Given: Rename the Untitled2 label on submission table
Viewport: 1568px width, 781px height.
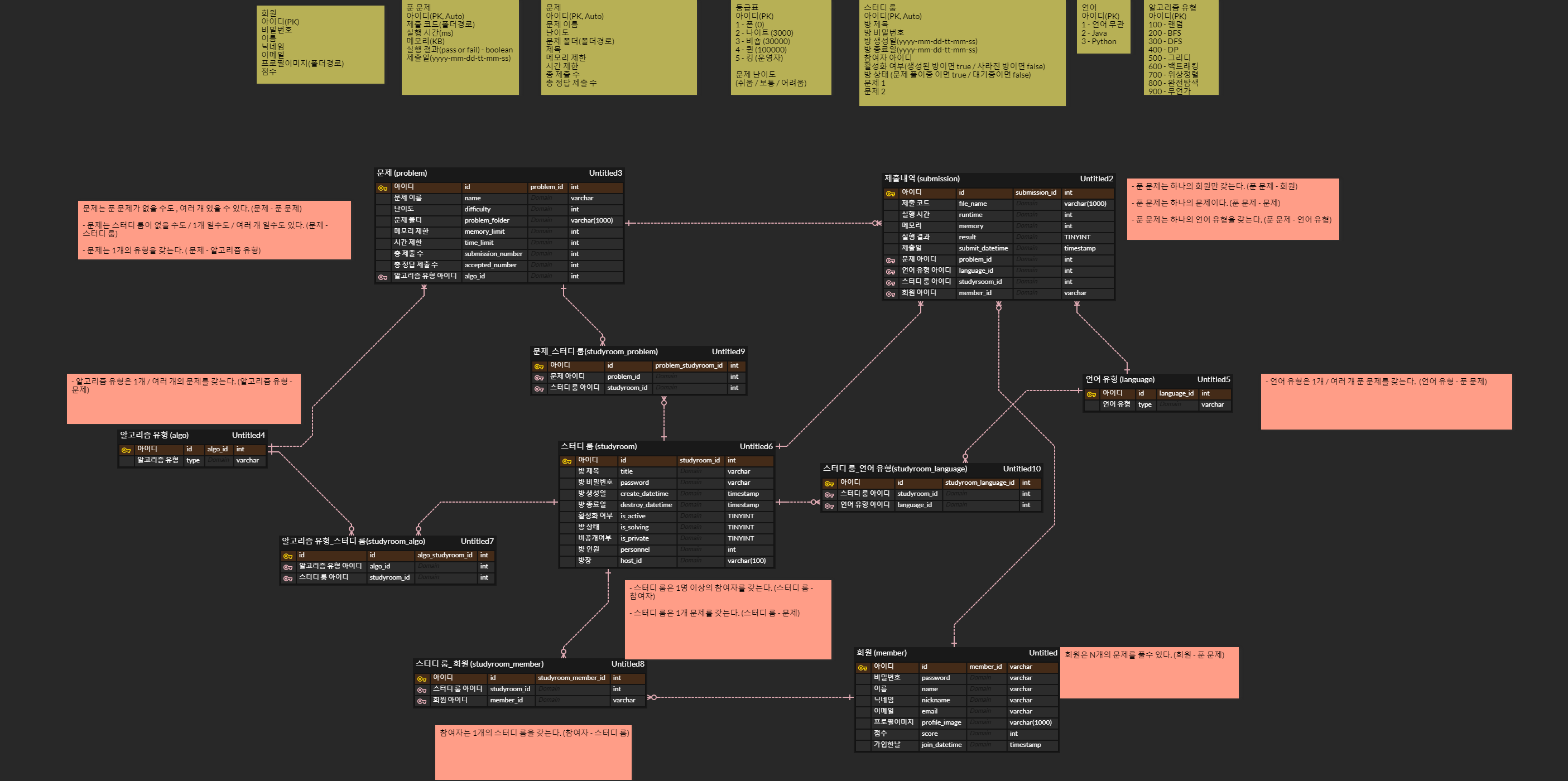Looking at the screenshot, I should [1096, 179].
